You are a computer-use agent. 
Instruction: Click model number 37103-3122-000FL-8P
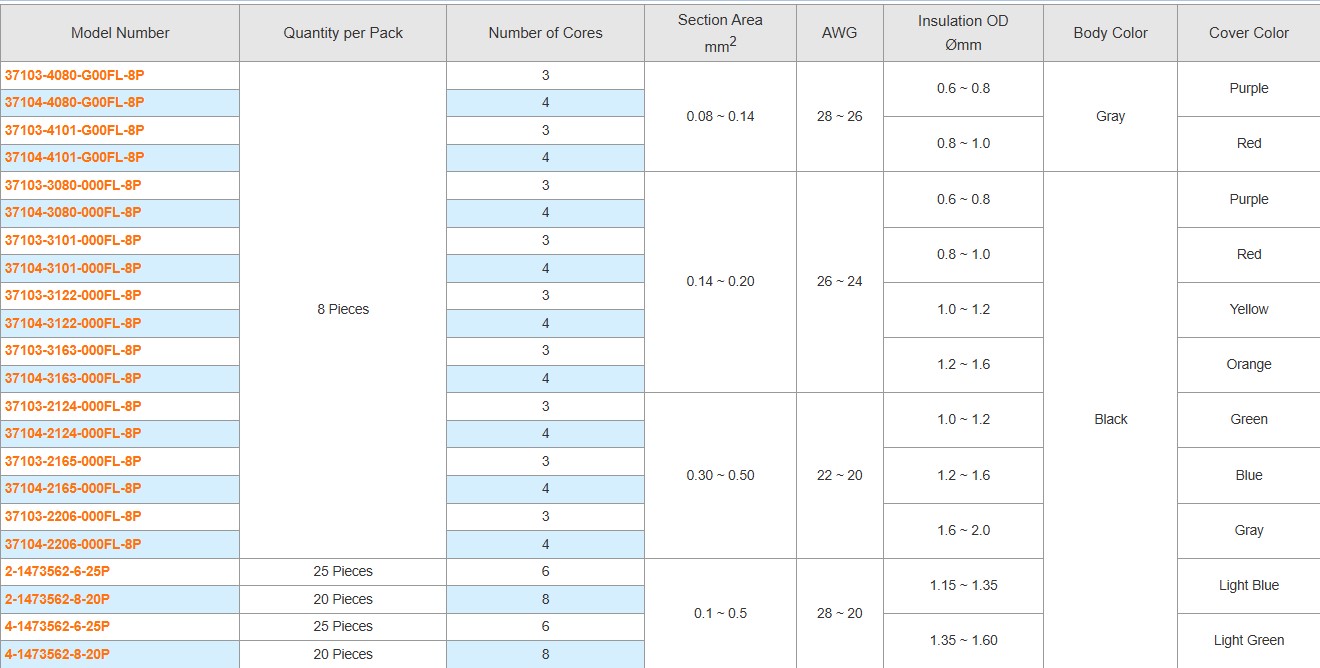tap(73, 295)
